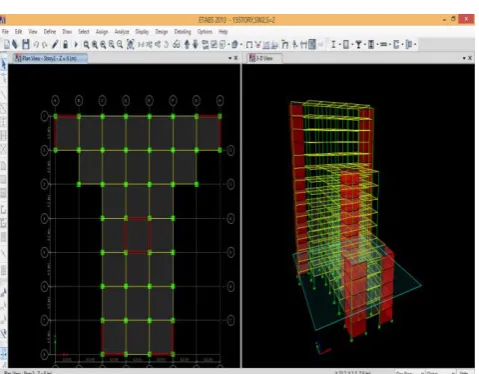The image size is (479, 374).
Task: Click the Open/Import model icon beside New
Action: [15, 44]
